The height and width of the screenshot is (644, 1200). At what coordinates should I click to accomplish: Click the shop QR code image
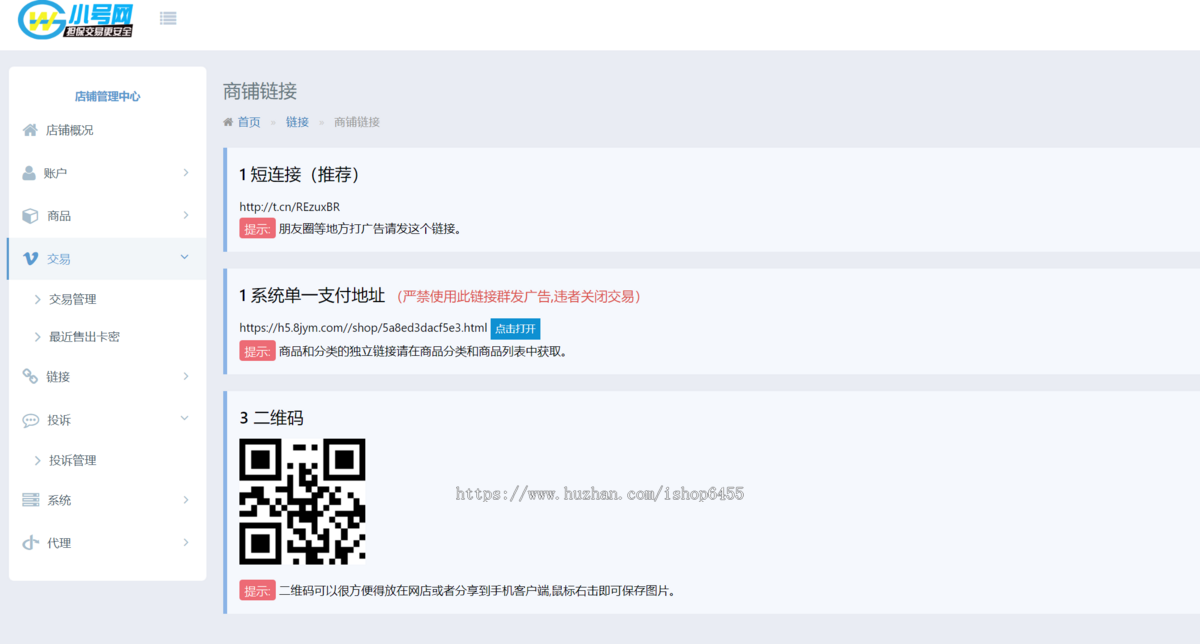pos(302,501)
